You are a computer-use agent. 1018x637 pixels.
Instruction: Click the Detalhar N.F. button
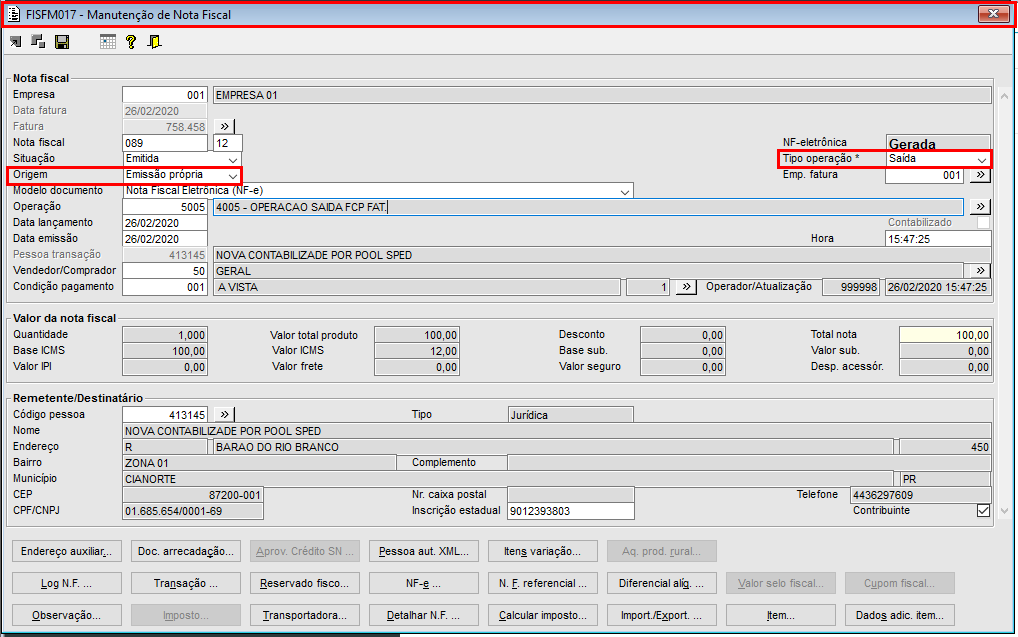424,615
